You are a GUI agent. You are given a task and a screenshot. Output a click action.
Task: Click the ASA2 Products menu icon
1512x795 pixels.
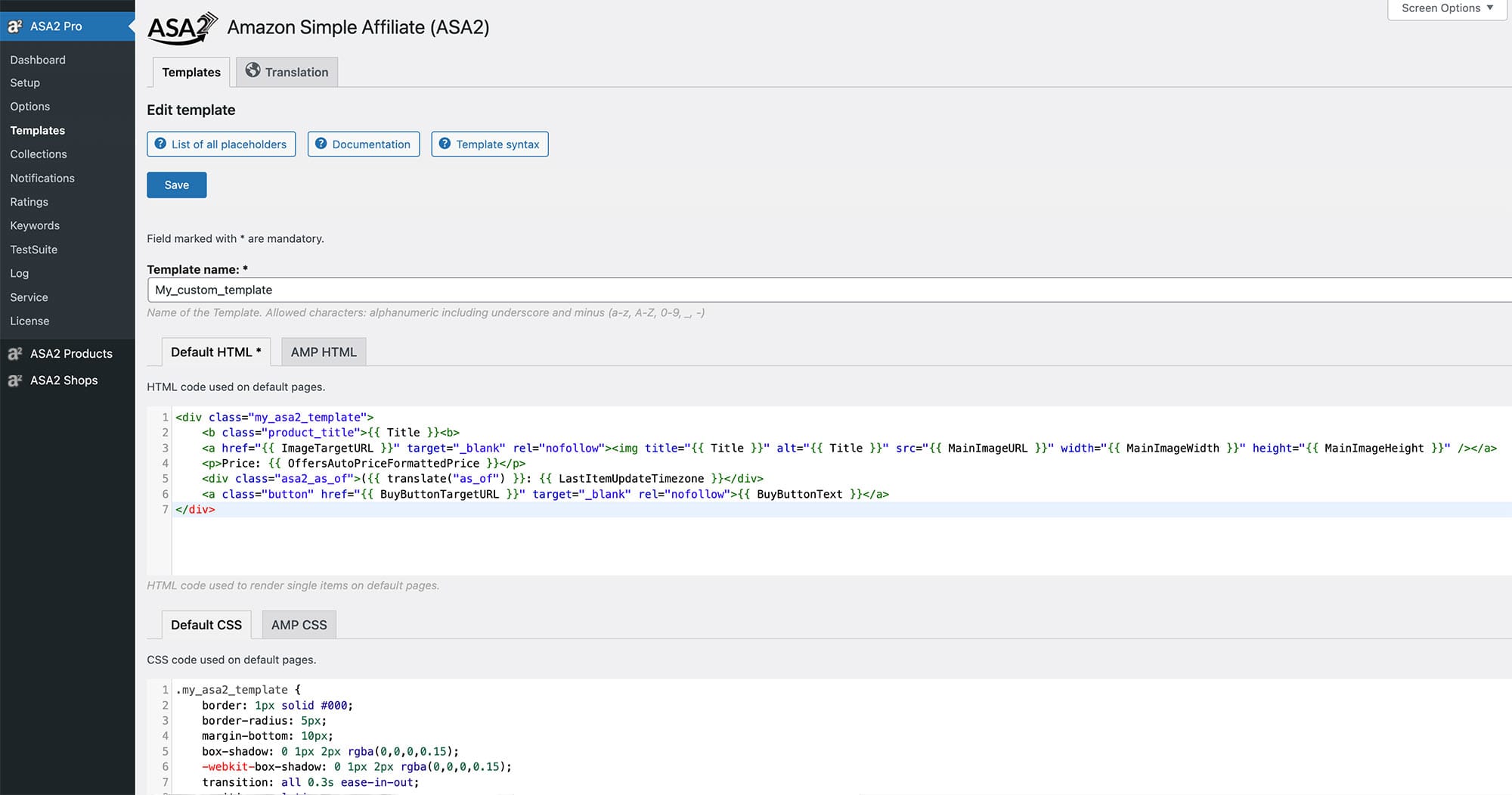tap(15, 353)
